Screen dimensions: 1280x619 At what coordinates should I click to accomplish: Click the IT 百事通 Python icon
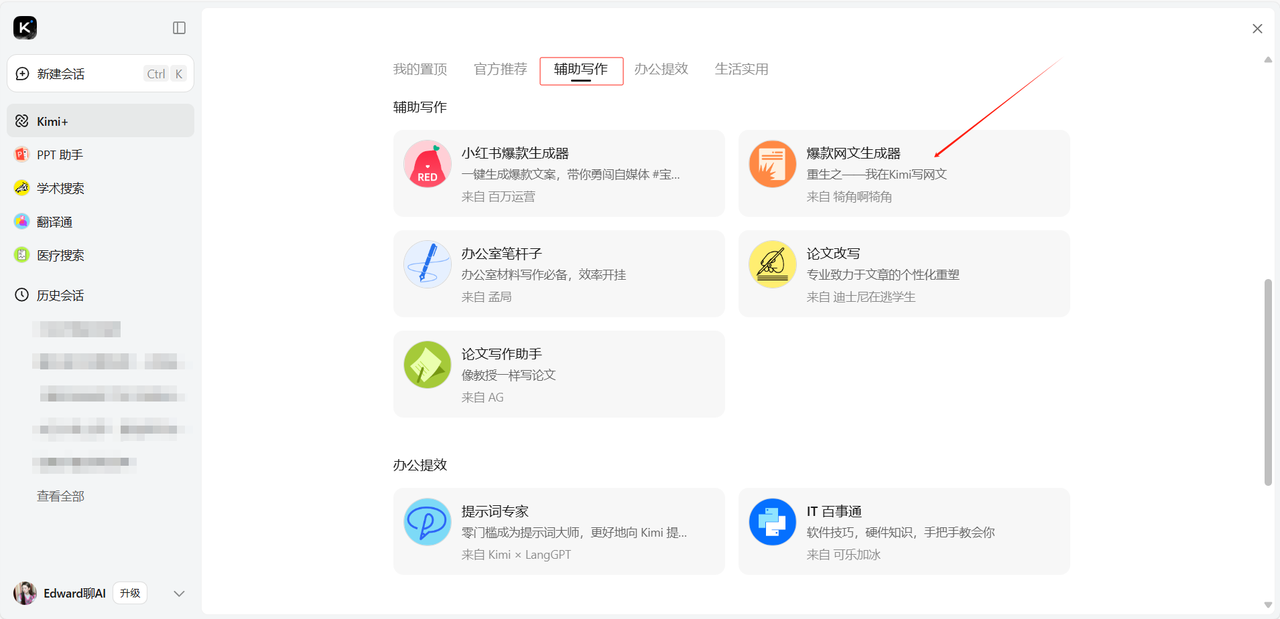coord(773,522)
